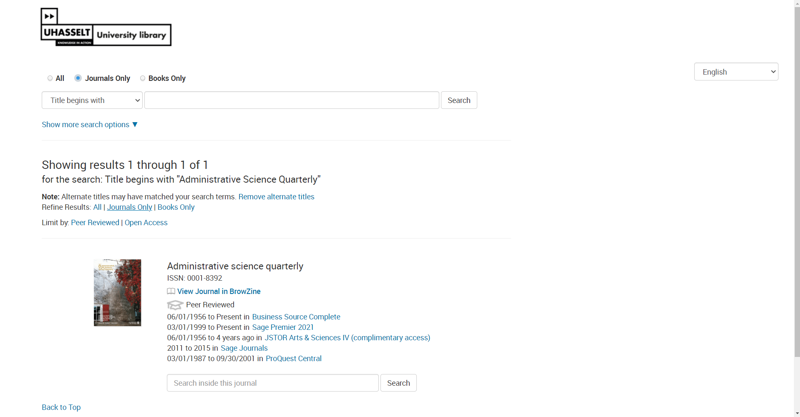
Task: Limit results by Peer Reviewed
Action: (x=95, y=223)
